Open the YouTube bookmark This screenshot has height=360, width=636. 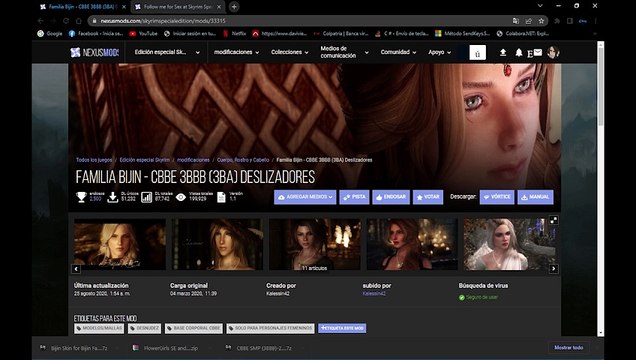[x=143, y=34]
